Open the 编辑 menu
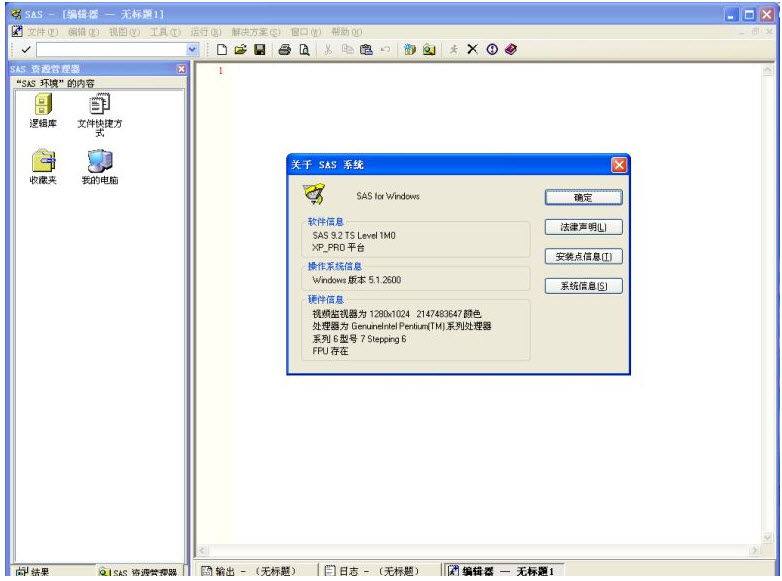 [x=83, y=32]
